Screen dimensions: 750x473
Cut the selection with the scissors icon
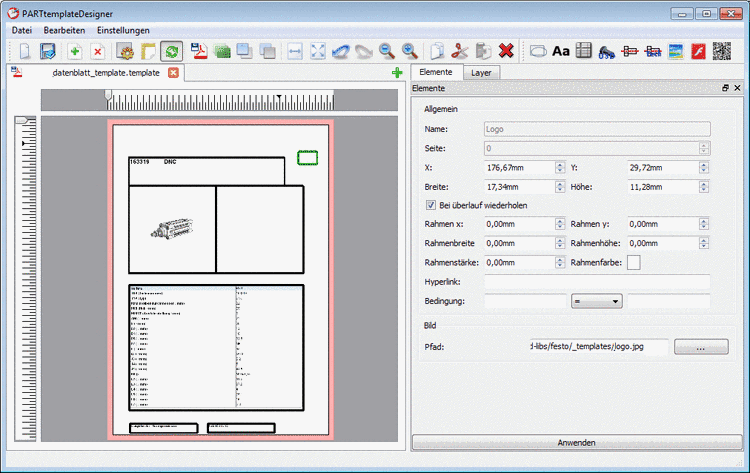[x=460, y=51]
